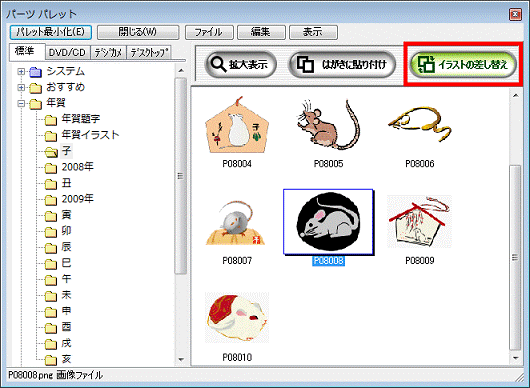Click the イラストの差し替え button

click(x=463, y=64)
